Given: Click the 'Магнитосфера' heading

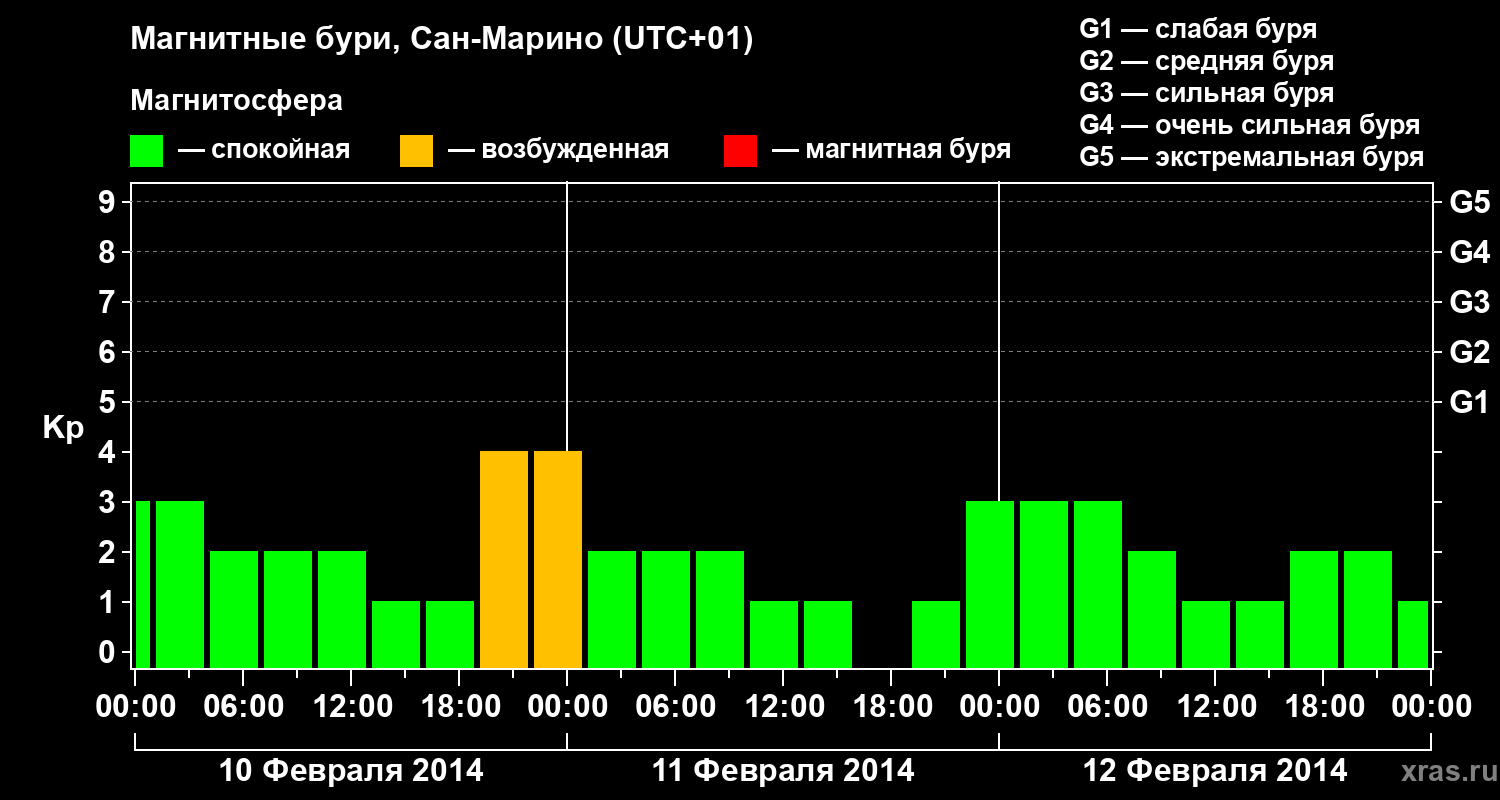Looking at the screenshot, I should (x=236, y=101).
